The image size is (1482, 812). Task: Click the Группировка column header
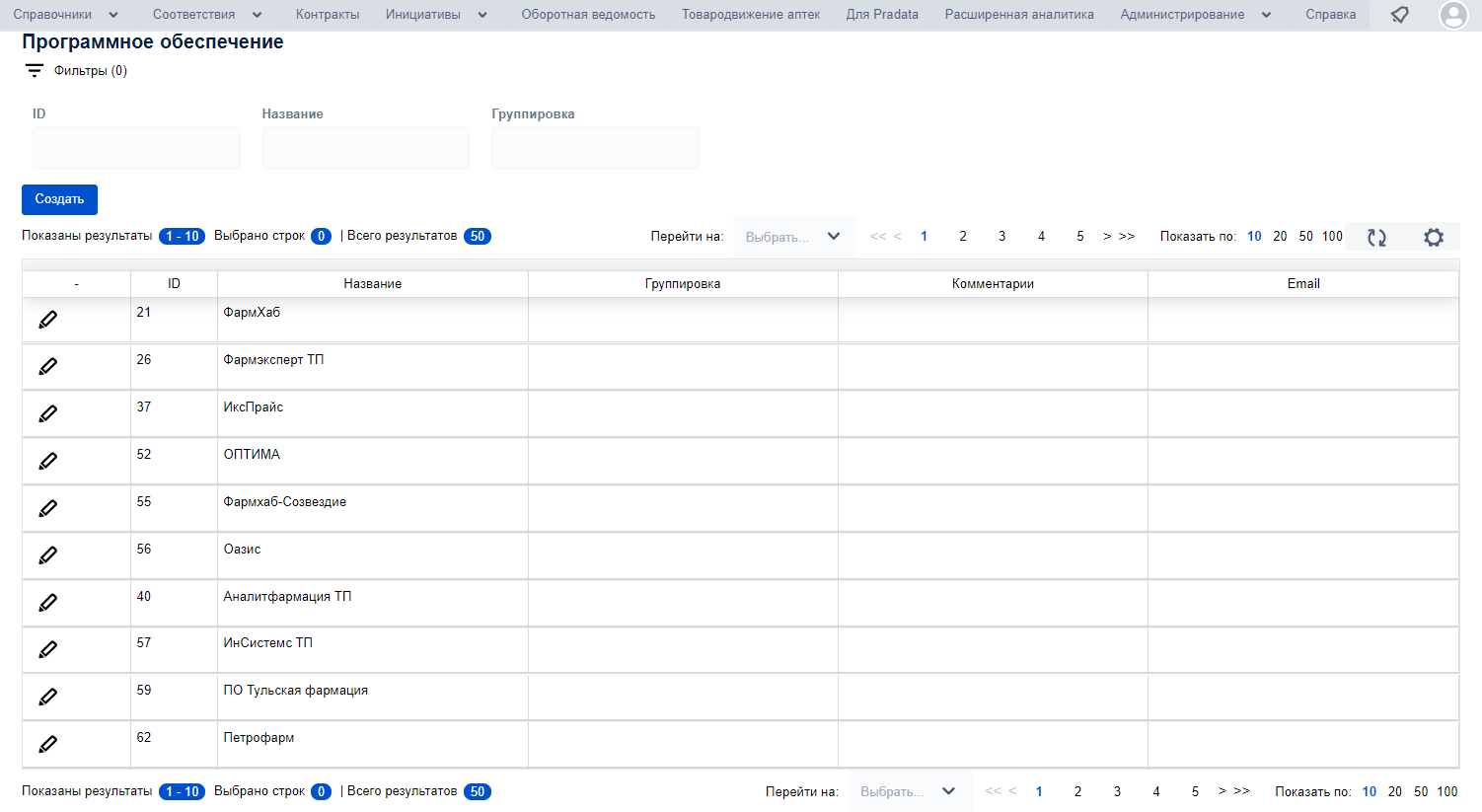(x=683, y=284)
